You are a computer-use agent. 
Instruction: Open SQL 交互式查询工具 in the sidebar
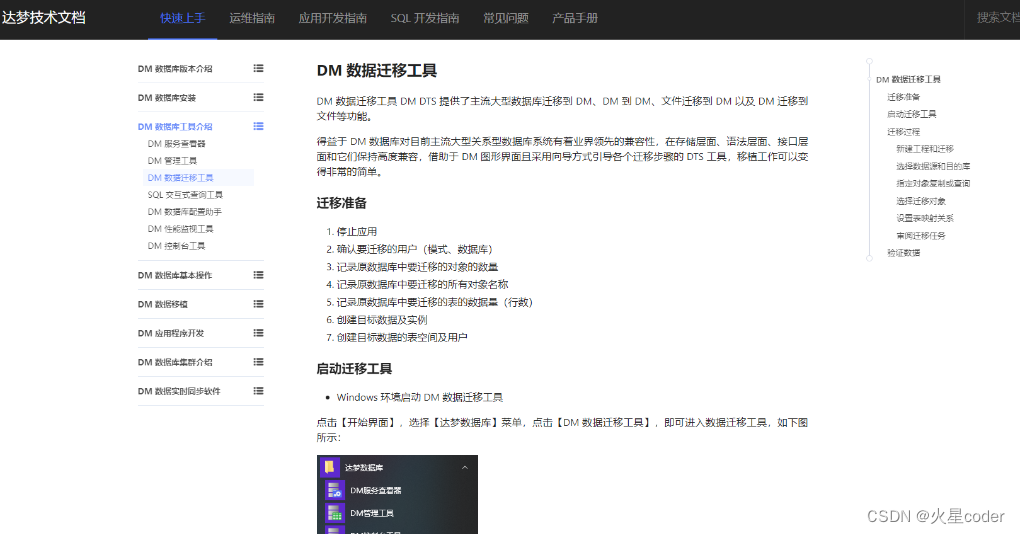(185, 194)
